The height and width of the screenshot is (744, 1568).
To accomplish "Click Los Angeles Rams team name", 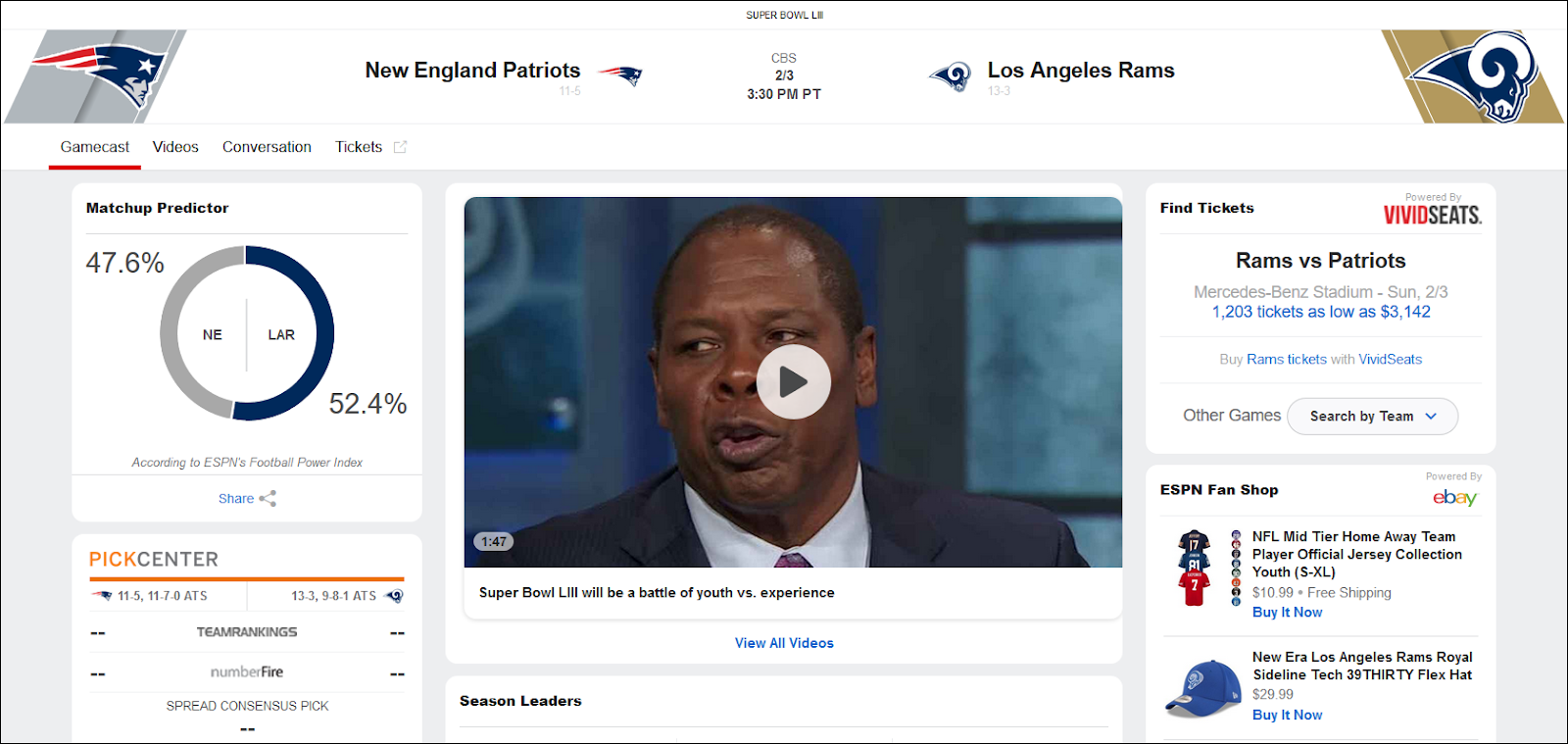I will point(1081,71).
